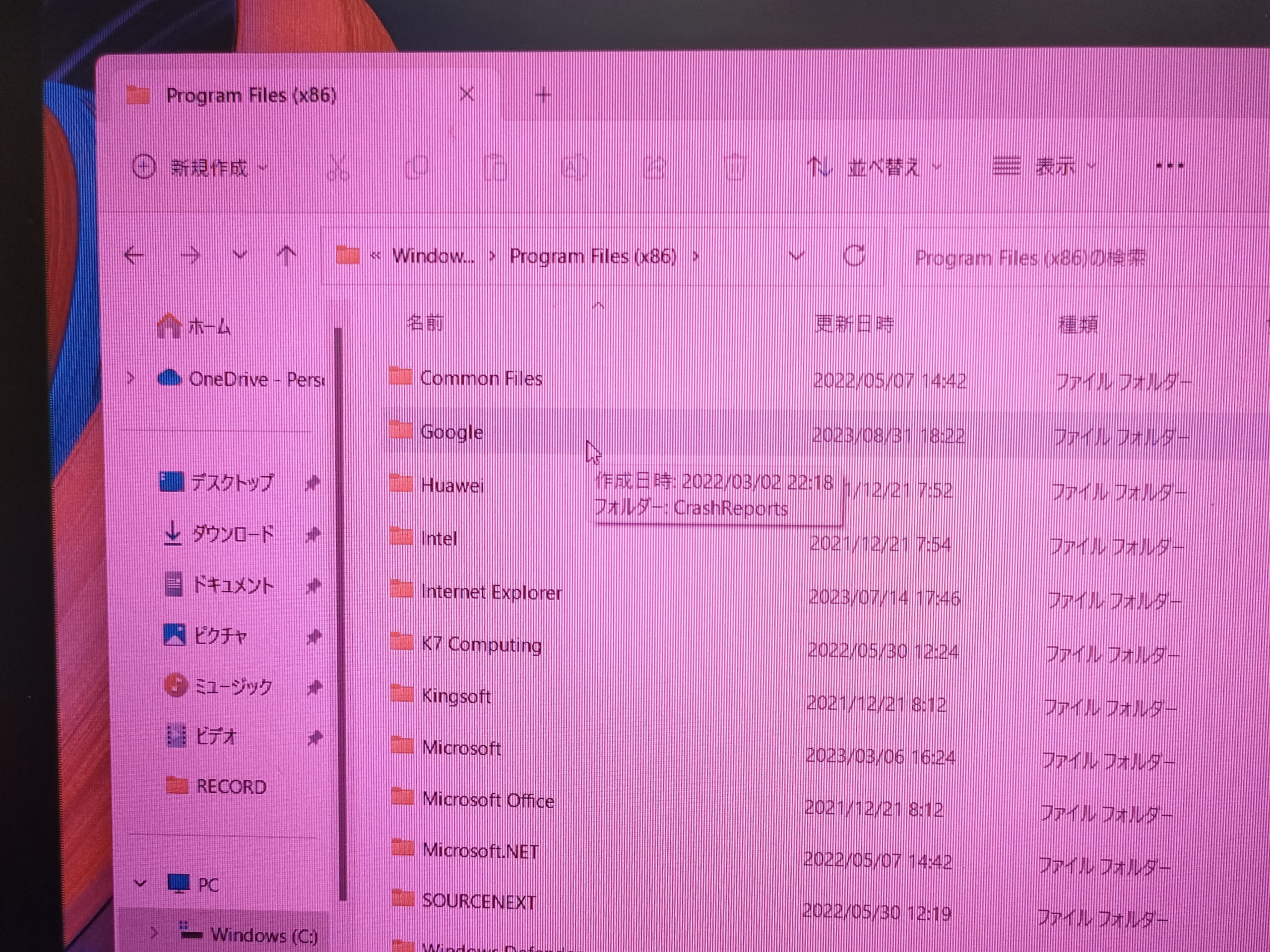Click the Cut scissors icon

338,168
